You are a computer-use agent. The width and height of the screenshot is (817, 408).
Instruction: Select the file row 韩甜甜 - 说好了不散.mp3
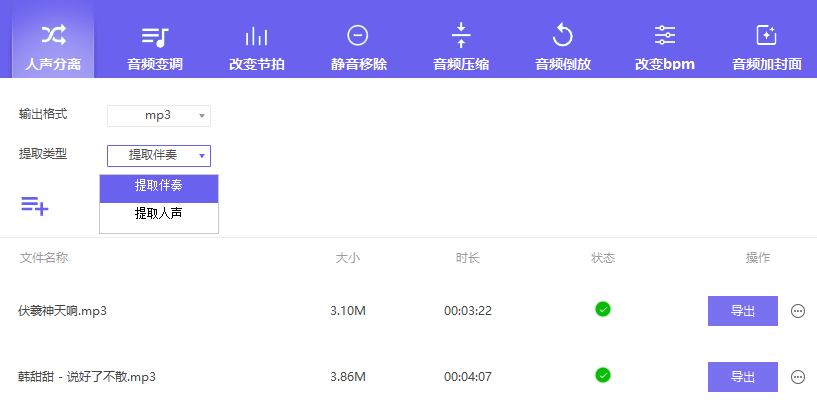(x=88, y=377)
